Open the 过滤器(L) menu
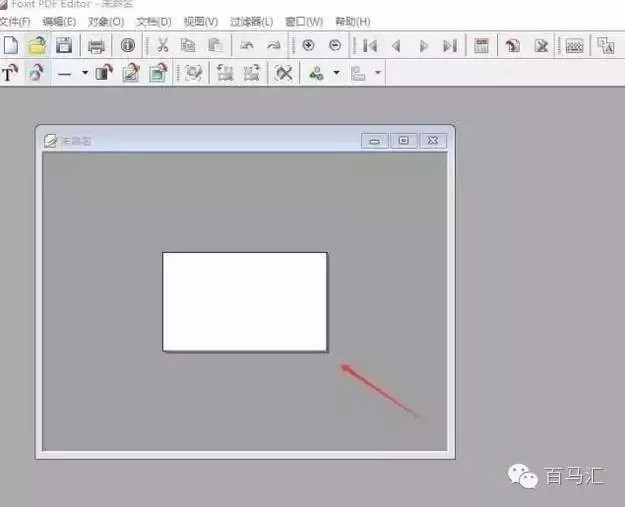625x507 pixels. (x=252, y=22)
